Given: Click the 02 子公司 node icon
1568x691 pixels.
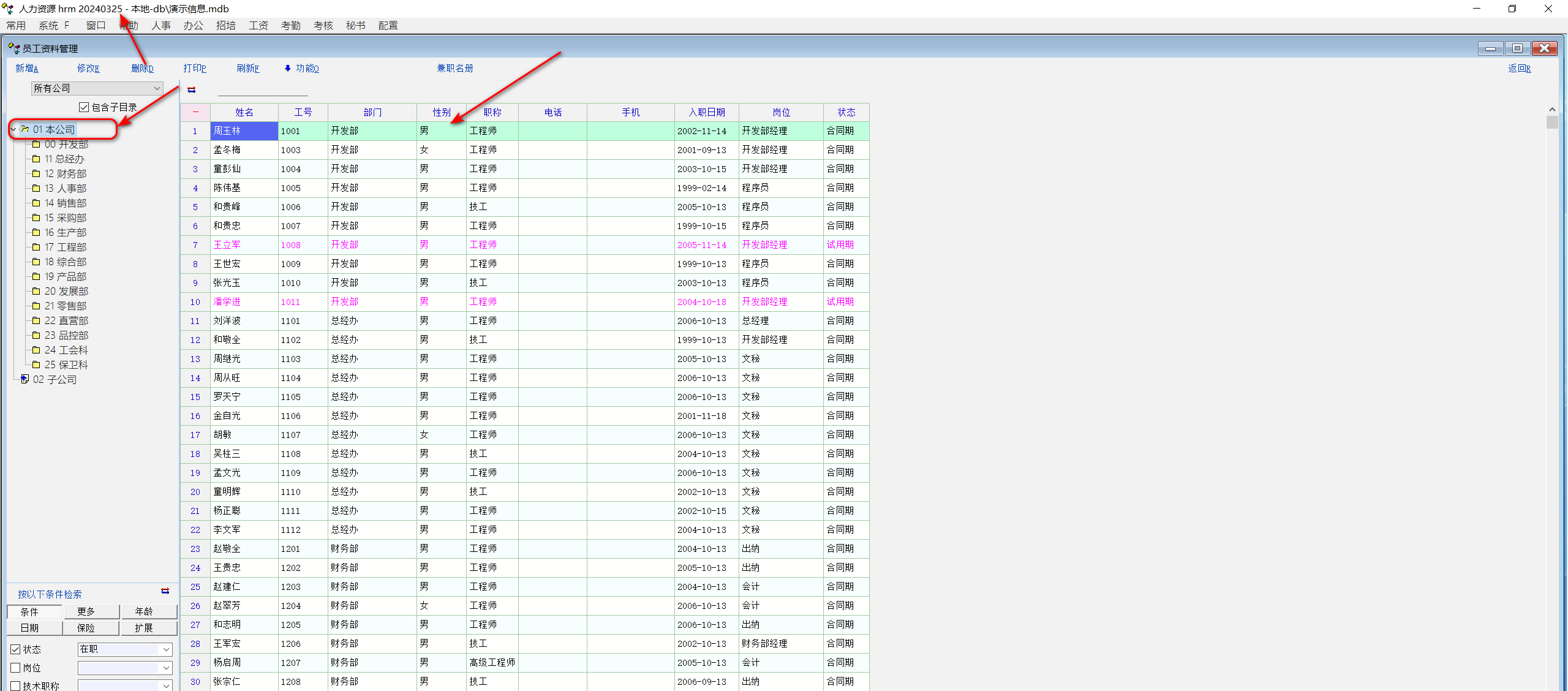Looking at the screenshot, I should coord(24,379).
